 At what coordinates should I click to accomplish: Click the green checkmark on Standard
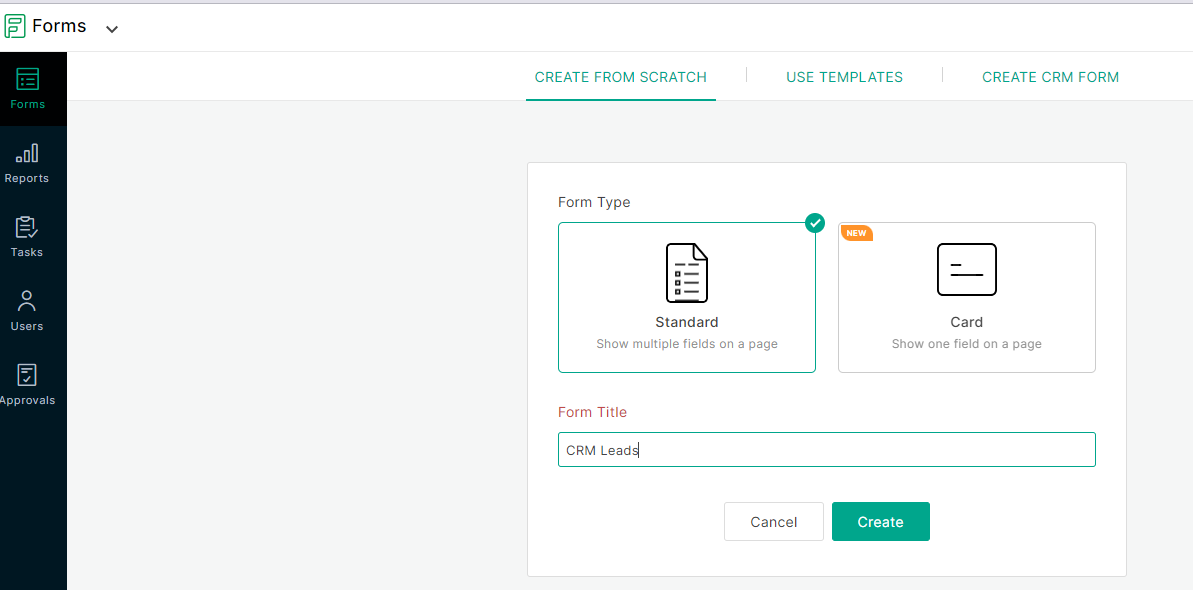tap(814, 223)
